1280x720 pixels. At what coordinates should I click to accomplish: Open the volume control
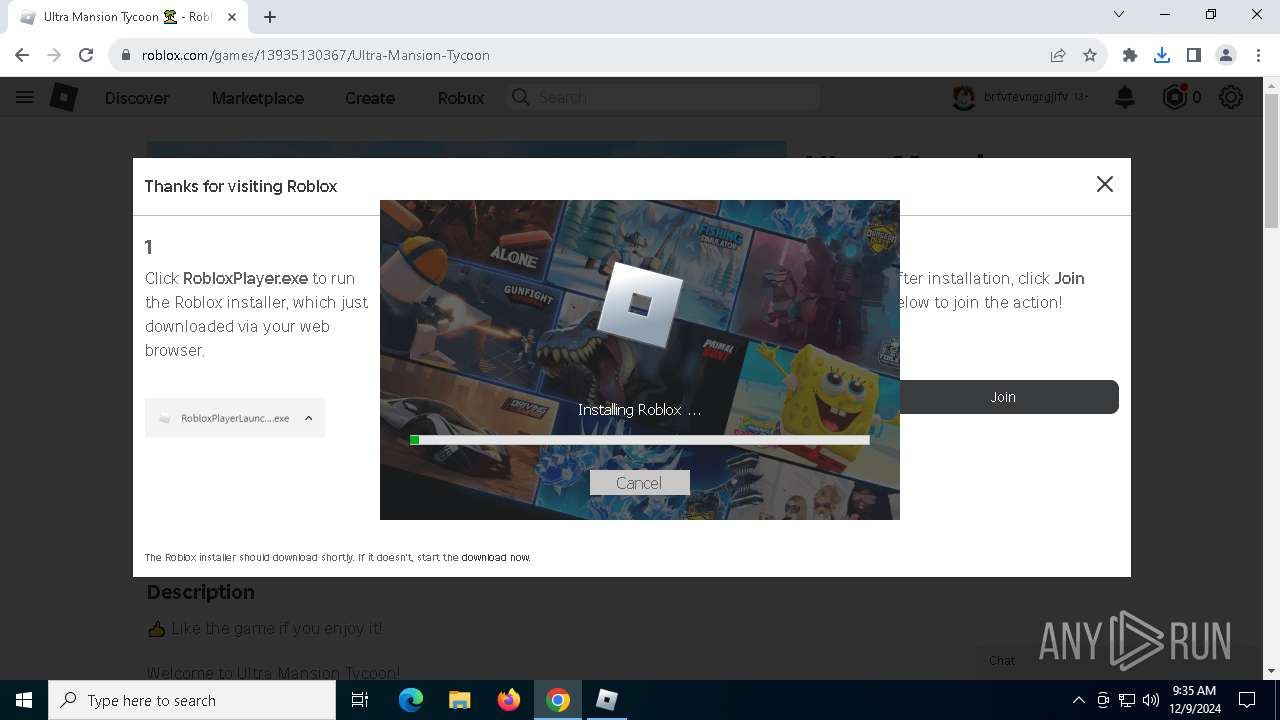point(1151,700)
